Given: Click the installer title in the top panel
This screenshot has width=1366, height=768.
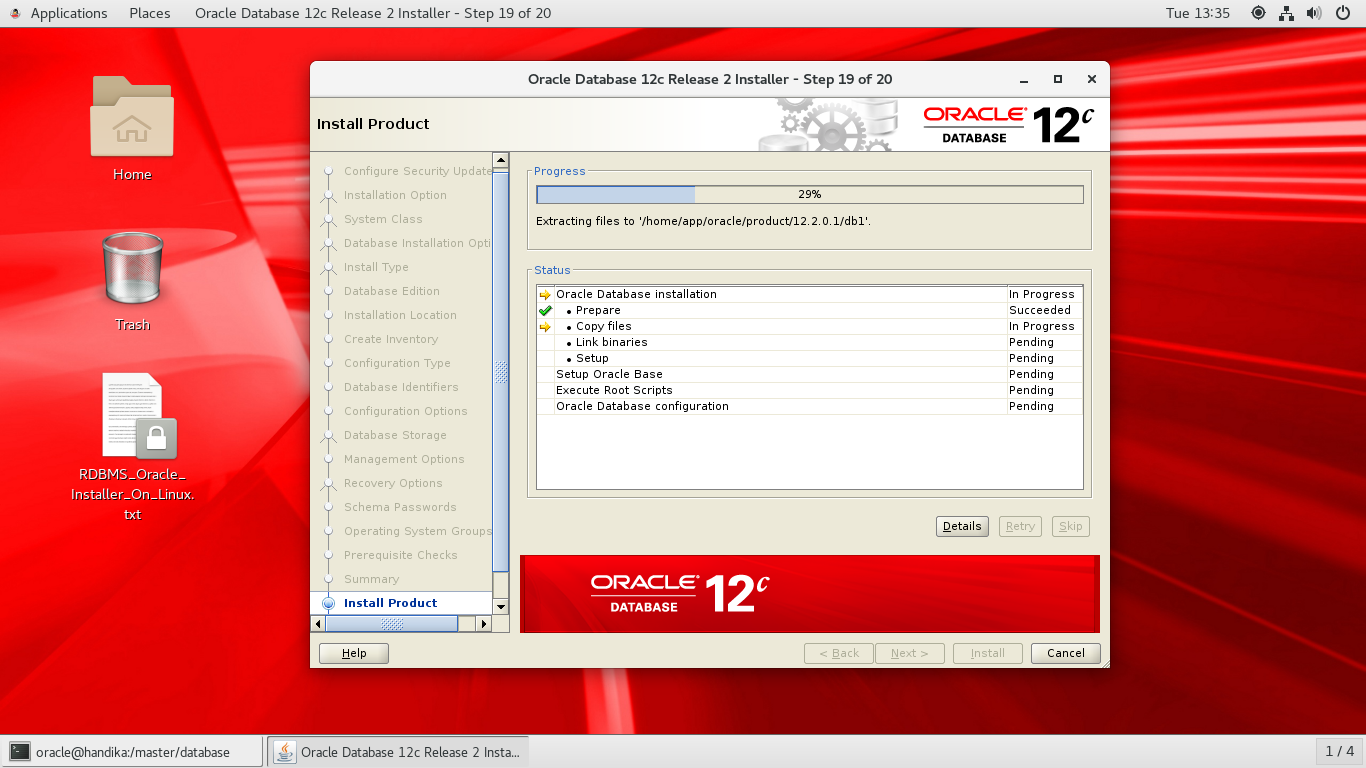Looking at the screenshot, I should (373, 13).
